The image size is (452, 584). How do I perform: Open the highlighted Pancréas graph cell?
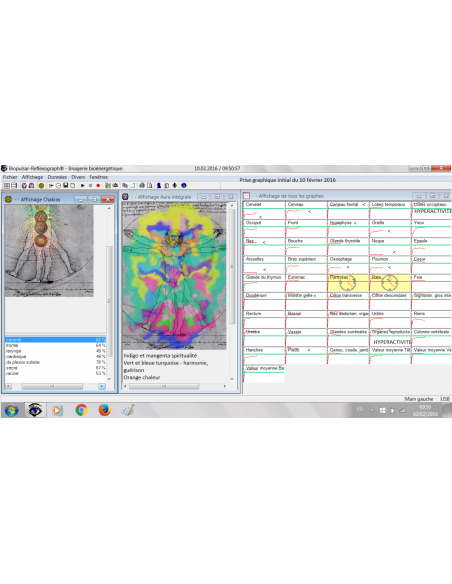pos(348,283)
